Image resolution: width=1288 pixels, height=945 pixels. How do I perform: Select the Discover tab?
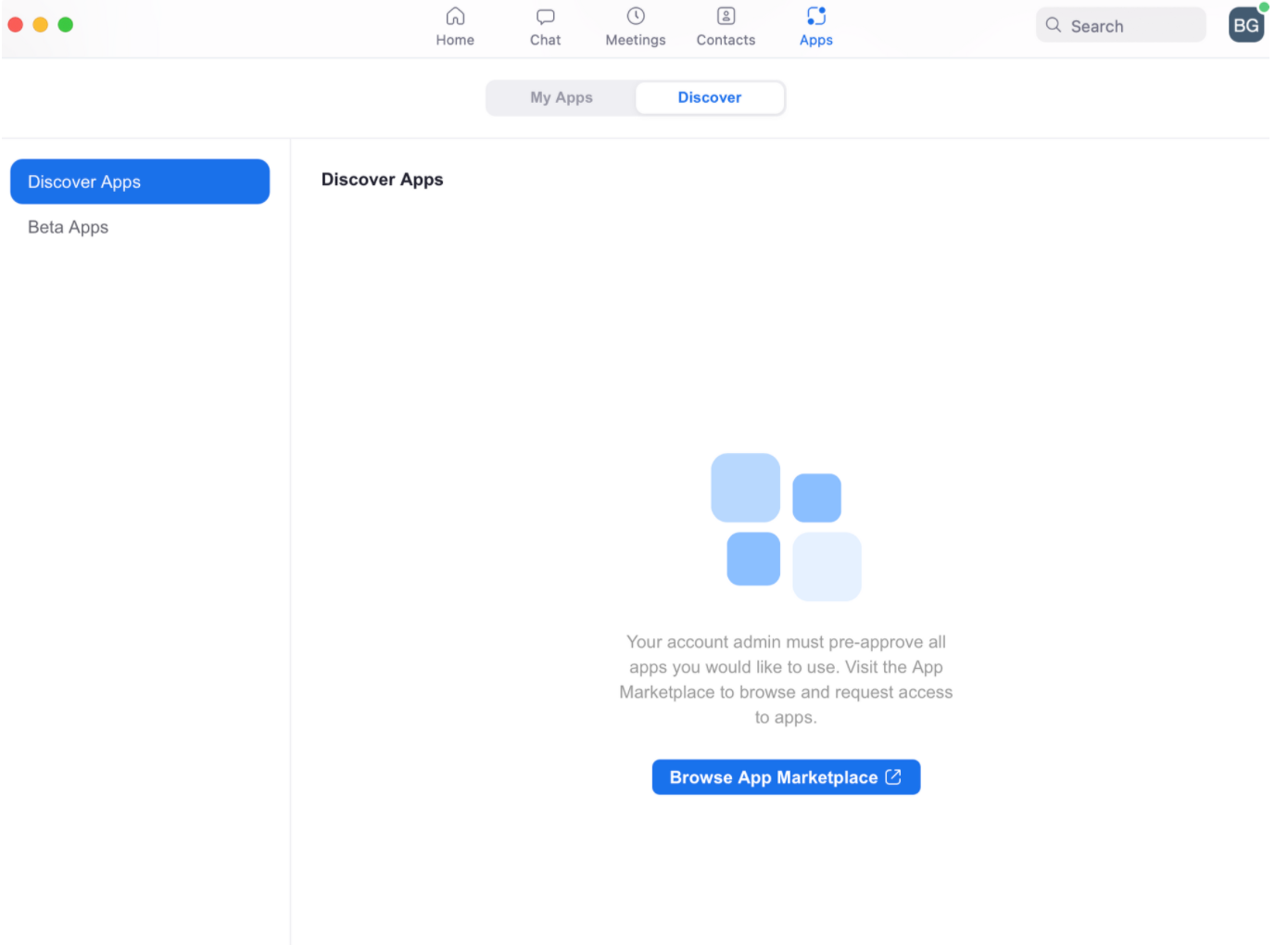[x=709, y=97]
